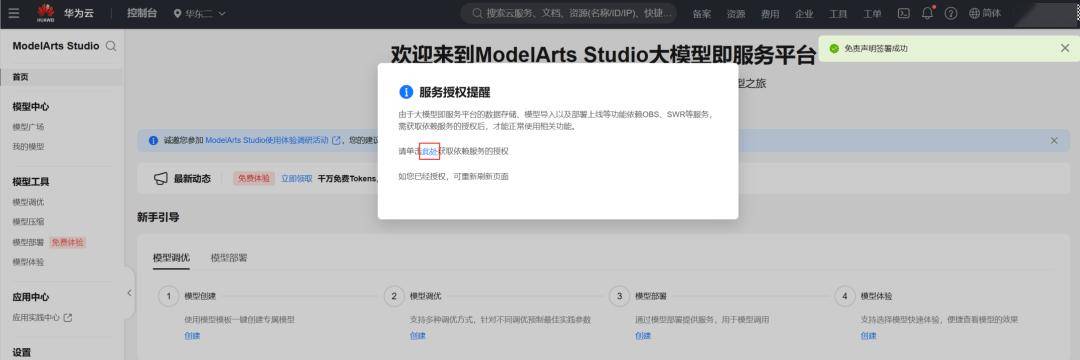Screen dimensions: 1080x360
Task: Click 创建 under 模型体验 step
Action: [868, 336]
